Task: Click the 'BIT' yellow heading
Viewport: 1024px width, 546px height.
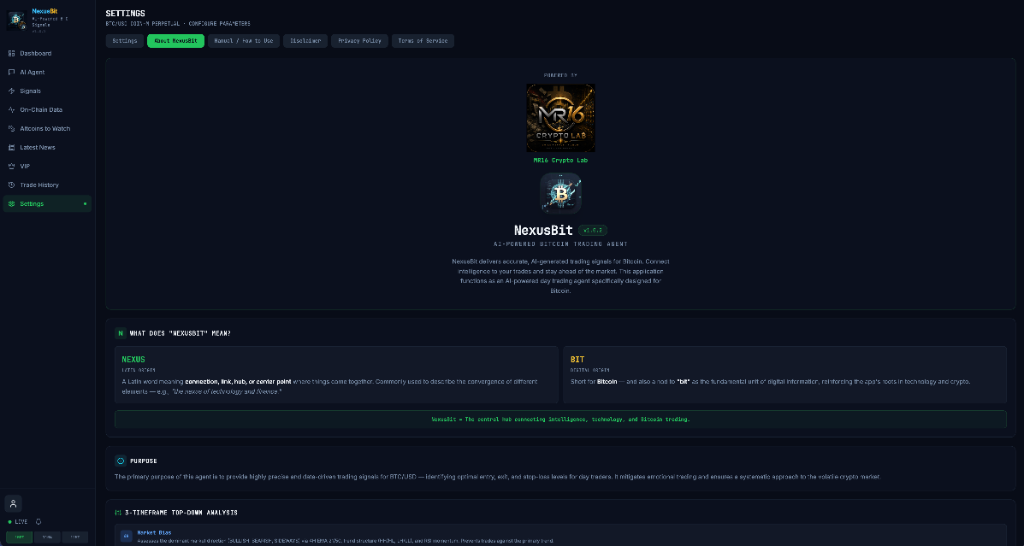Action: [x=577, y=359]
